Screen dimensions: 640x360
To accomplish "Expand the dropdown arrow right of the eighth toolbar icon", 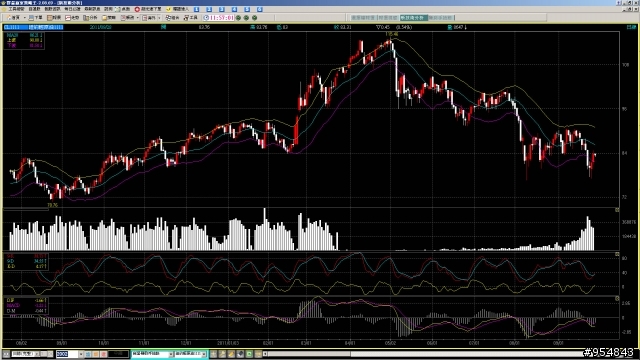I will pos(159,18).
